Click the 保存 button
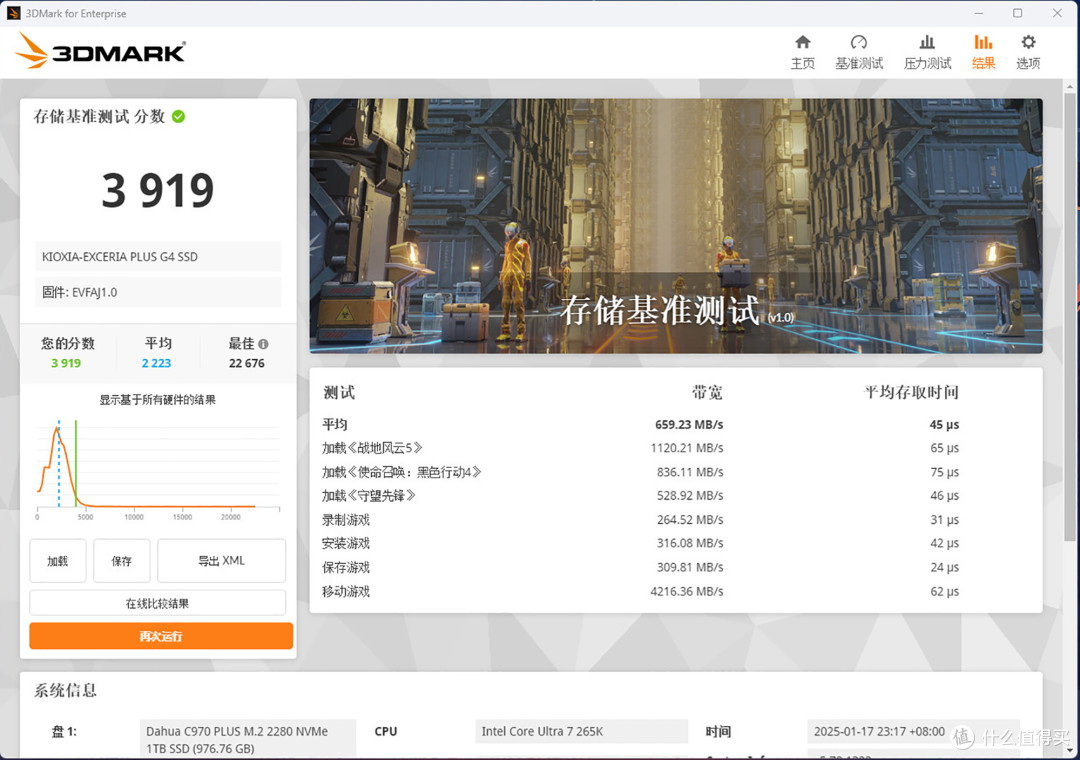This screenshot has width=1080, height=760. pyautogui.click(x=122, y=561)
